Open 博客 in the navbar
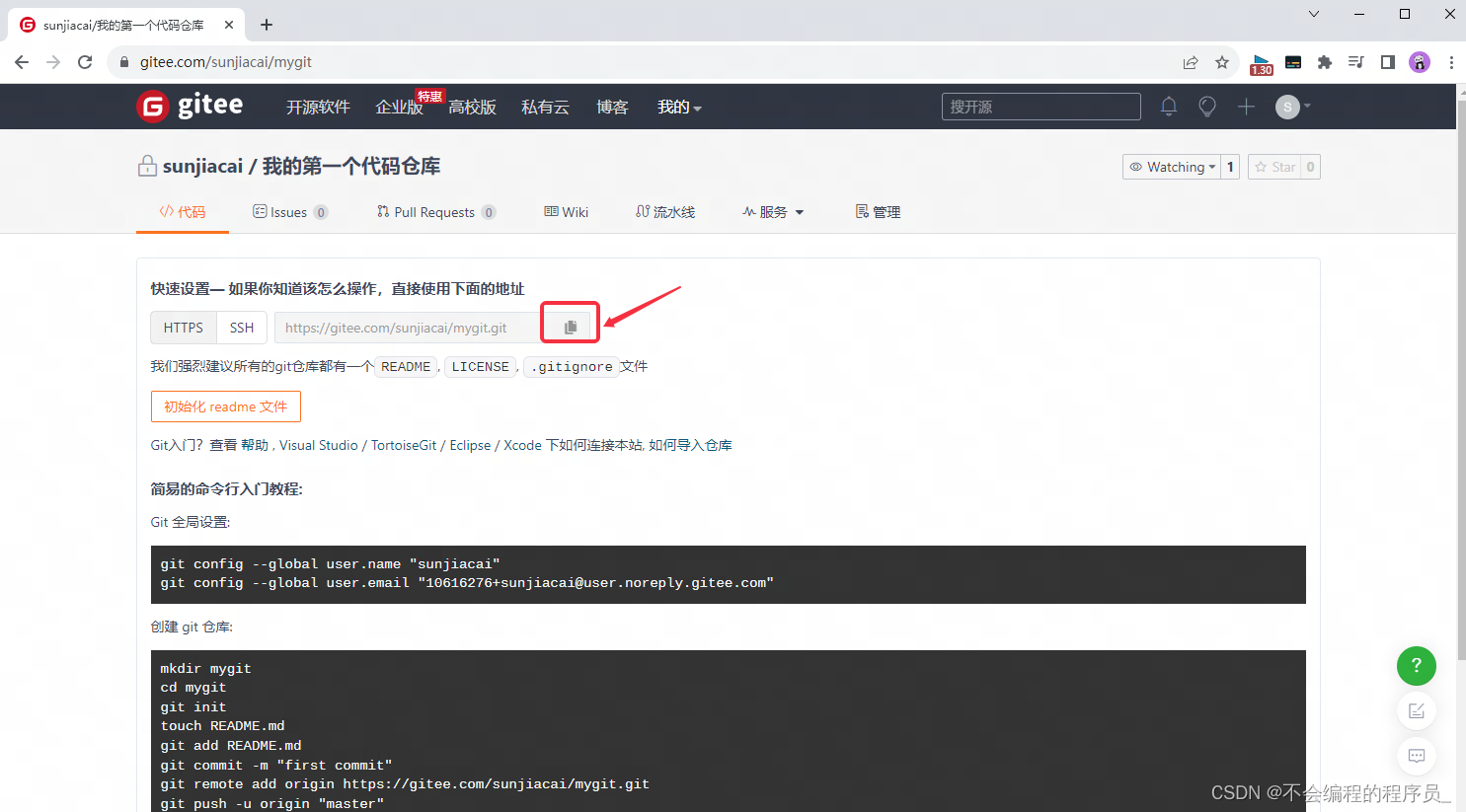The width and height of the screenshot is (1466, 812). click(612, 107)
